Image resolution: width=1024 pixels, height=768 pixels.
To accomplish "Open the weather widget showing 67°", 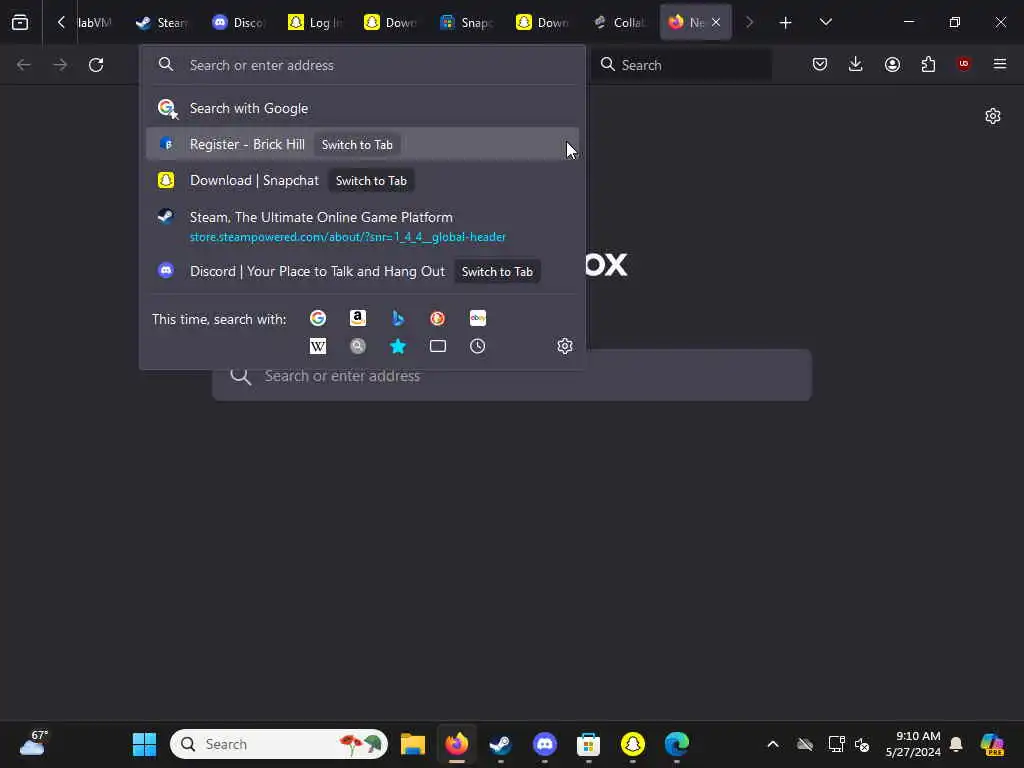I will pyautogui.click(x=33, y=743).
